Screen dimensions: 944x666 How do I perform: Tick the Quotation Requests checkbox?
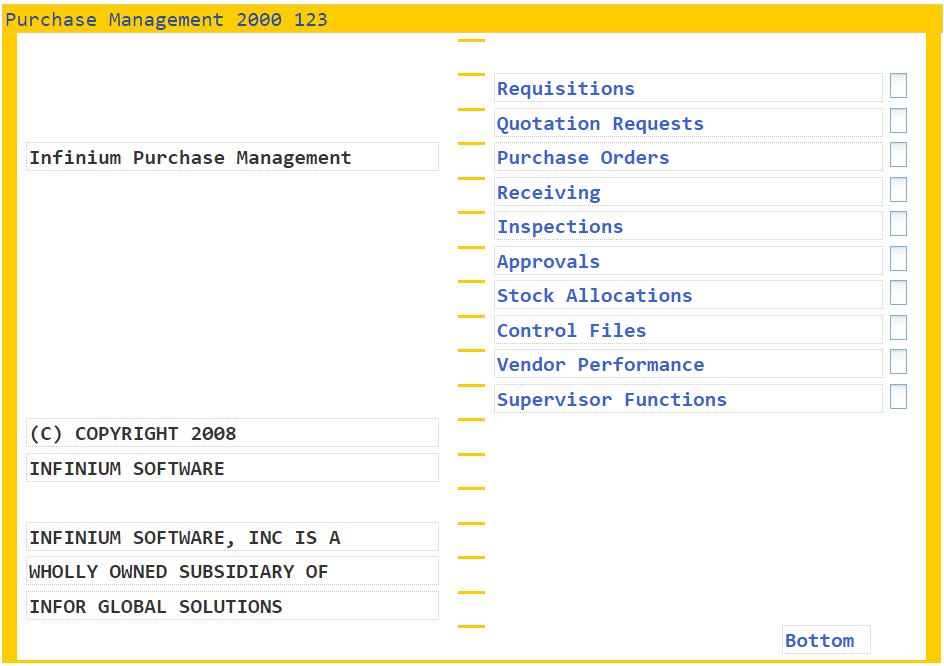pyautogui.click(x=898, y=120)
